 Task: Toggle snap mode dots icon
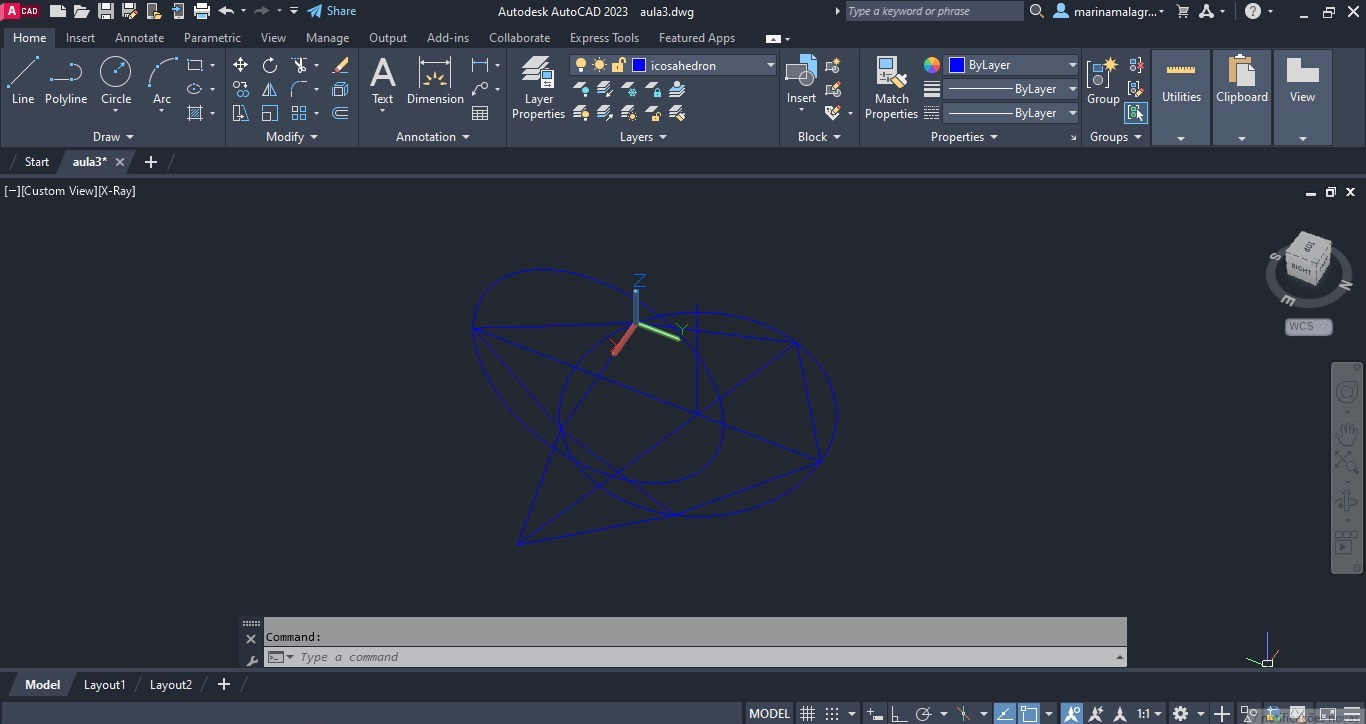click(832, 714)
